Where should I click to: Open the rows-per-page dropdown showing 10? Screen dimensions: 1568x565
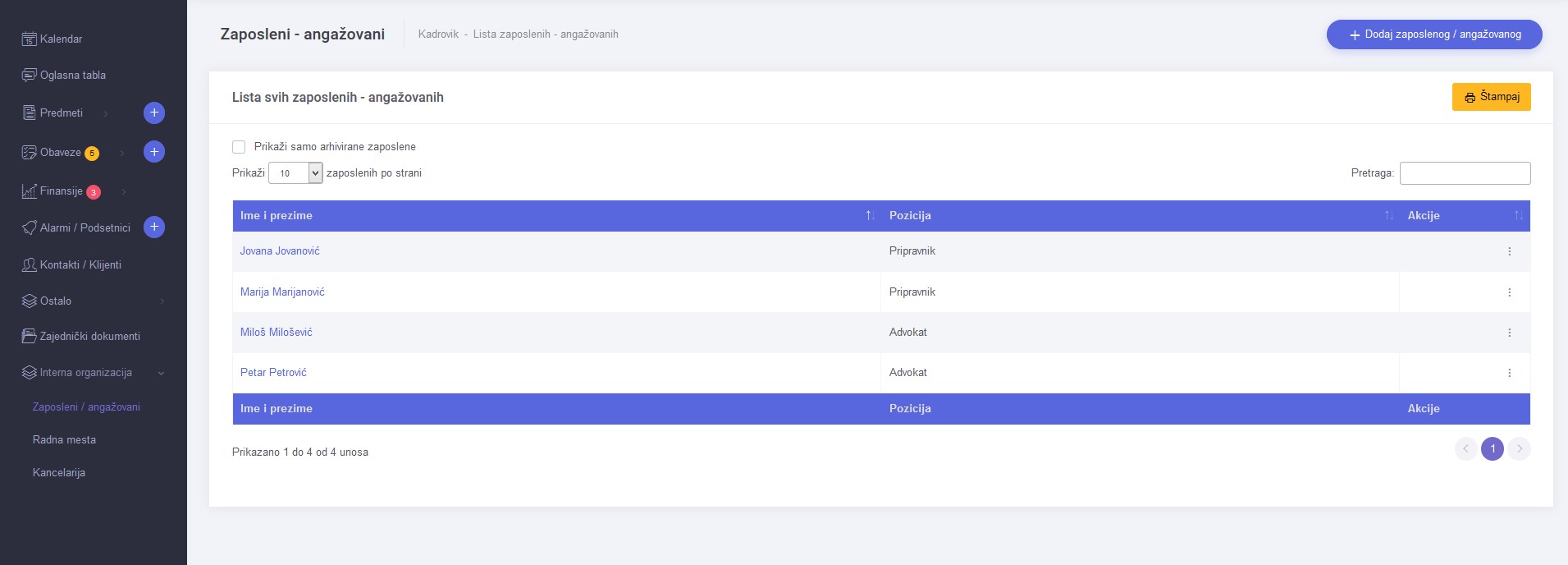coord(295,173)
